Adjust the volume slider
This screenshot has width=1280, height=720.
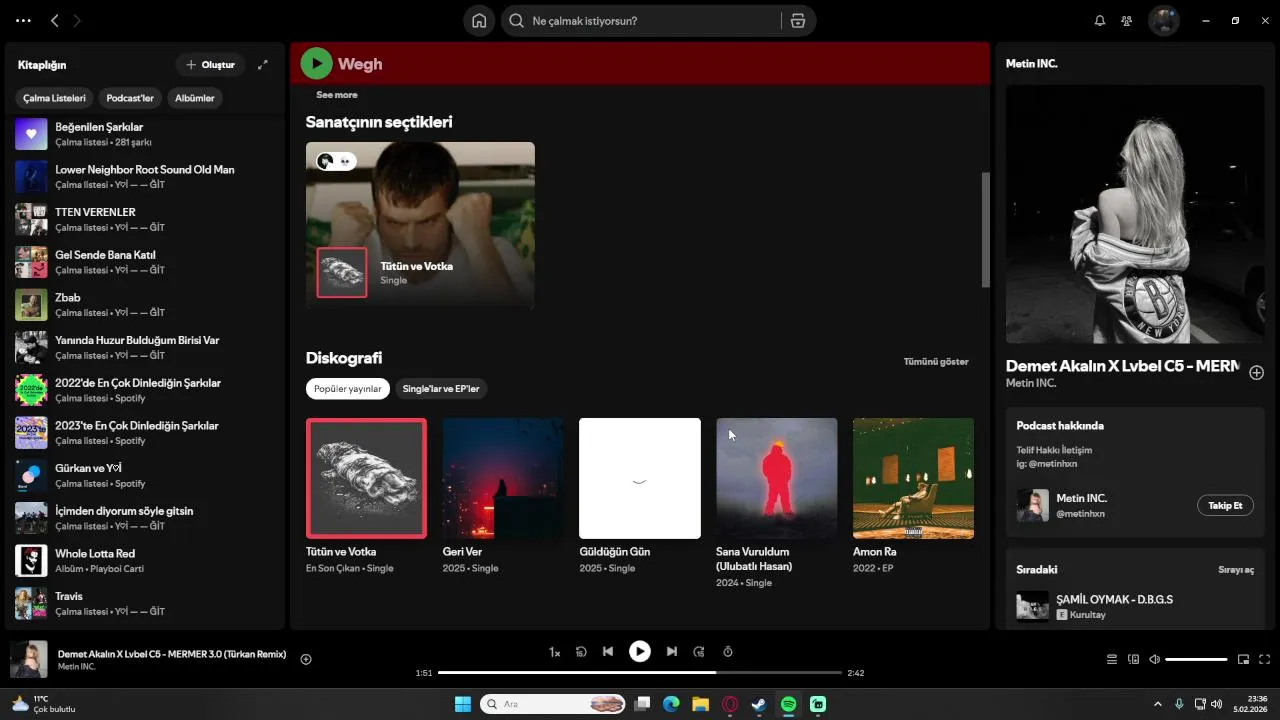(1196, 659)
